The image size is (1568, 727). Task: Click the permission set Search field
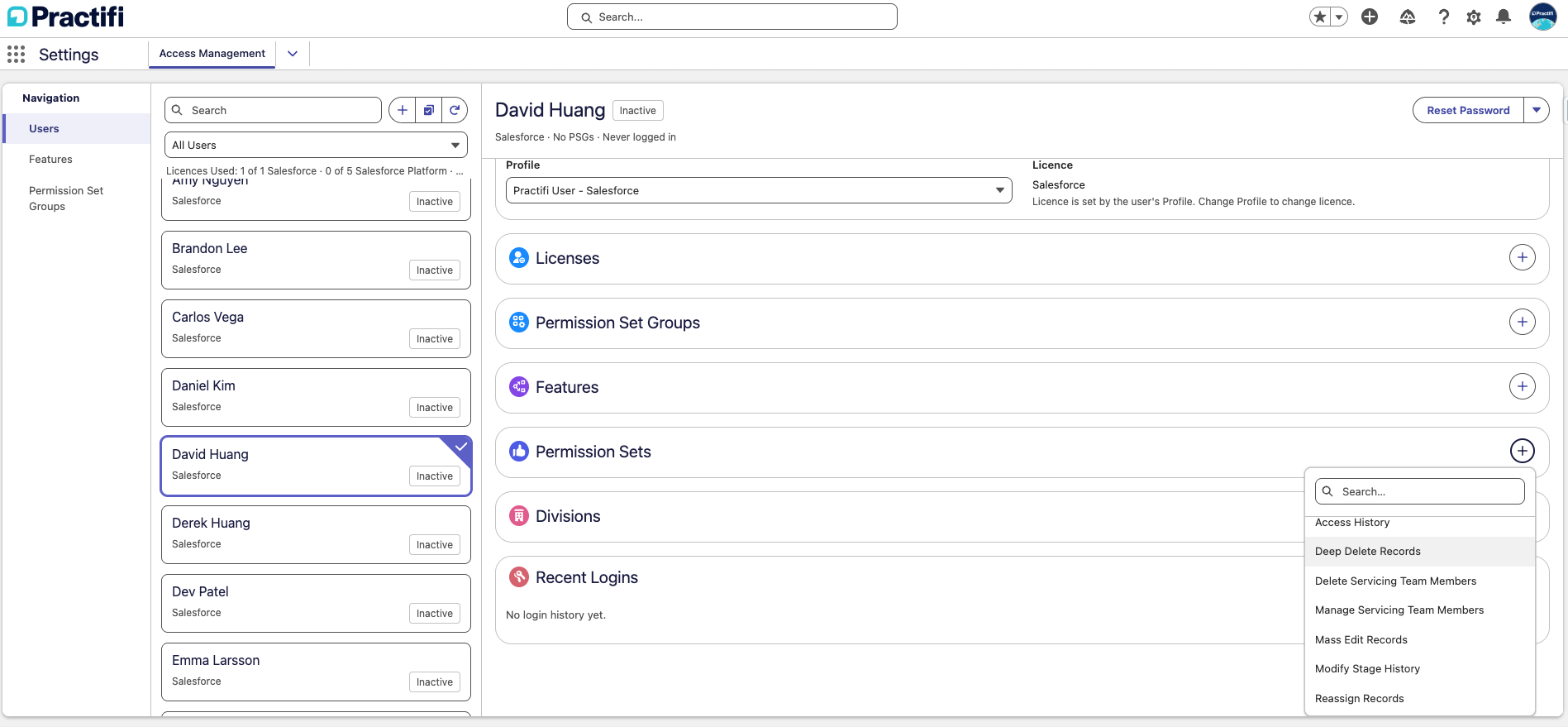(1420, 491)
